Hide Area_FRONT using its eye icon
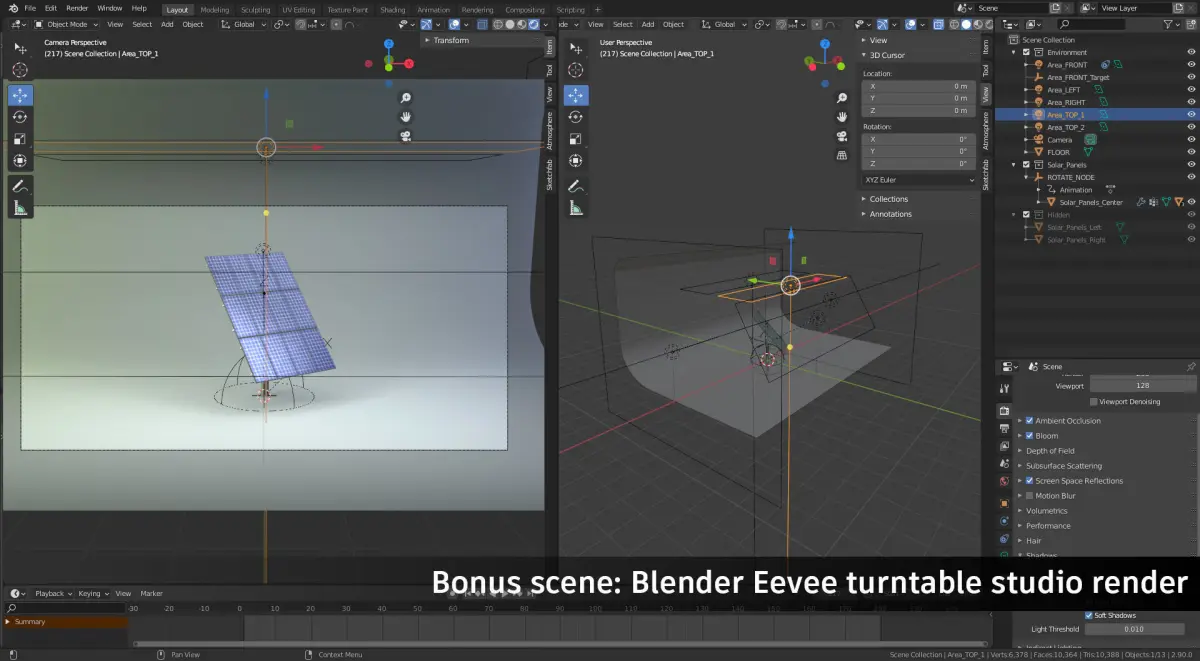1200x661 pixels. click(x=1190, y=65)
